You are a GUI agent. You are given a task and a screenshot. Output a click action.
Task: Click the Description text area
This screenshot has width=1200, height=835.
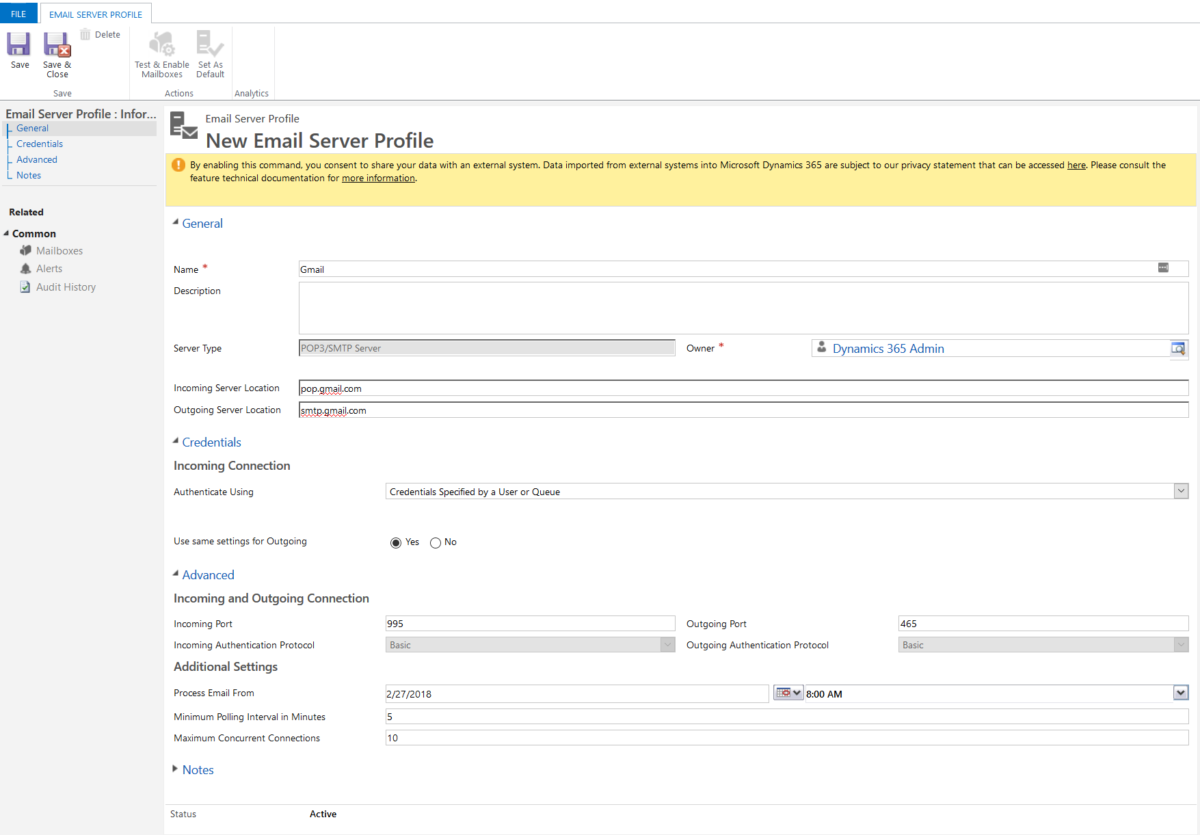pyautogui.click(x=743, y=308)
